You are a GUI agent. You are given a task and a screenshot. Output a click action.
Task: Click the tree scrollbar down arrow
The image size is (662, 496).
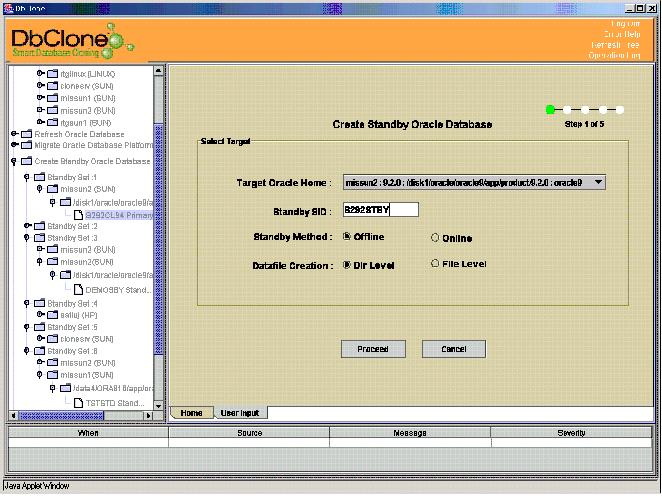click(159, 406)
